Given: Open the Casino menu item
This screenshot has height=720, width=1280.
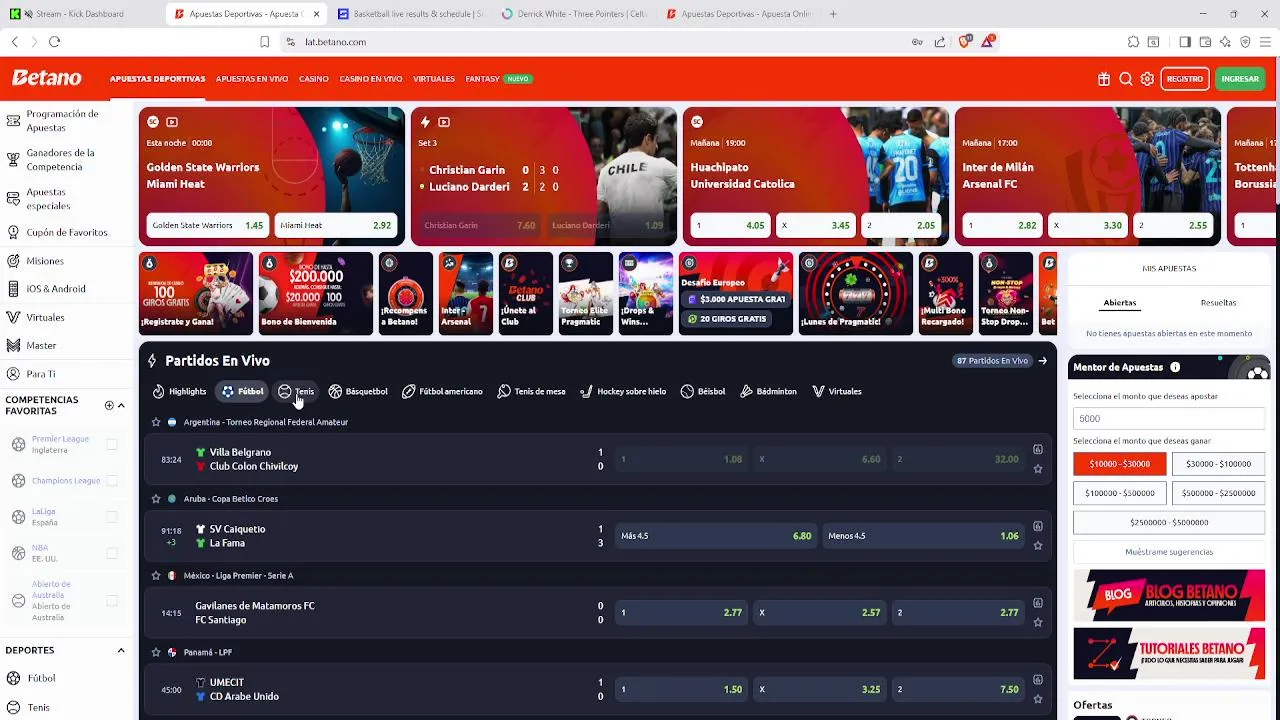Looking at the screenshot, I should tap(314, 79).
